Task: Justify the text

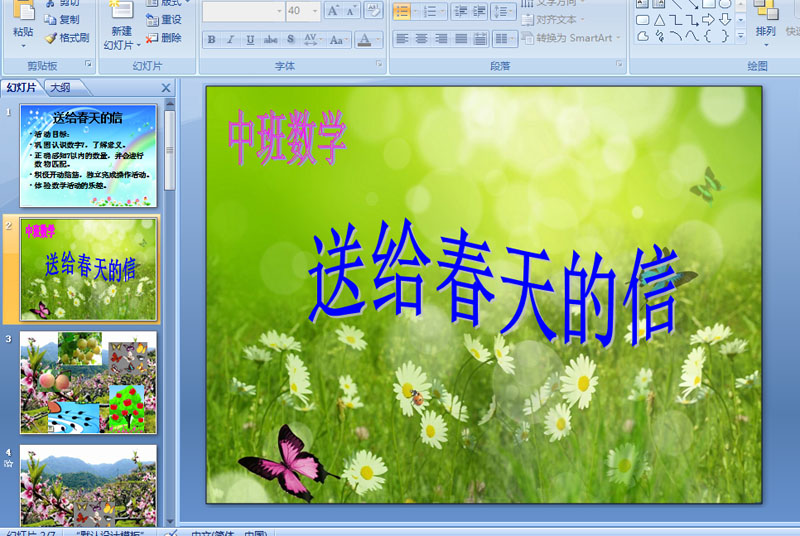Action: tap(461, 39)
